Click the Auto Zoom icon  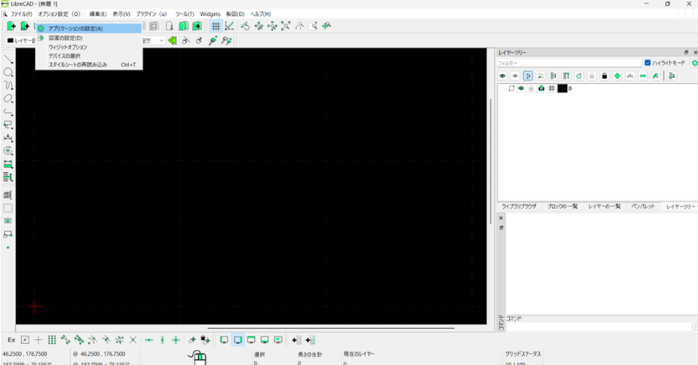coord(286,26)
